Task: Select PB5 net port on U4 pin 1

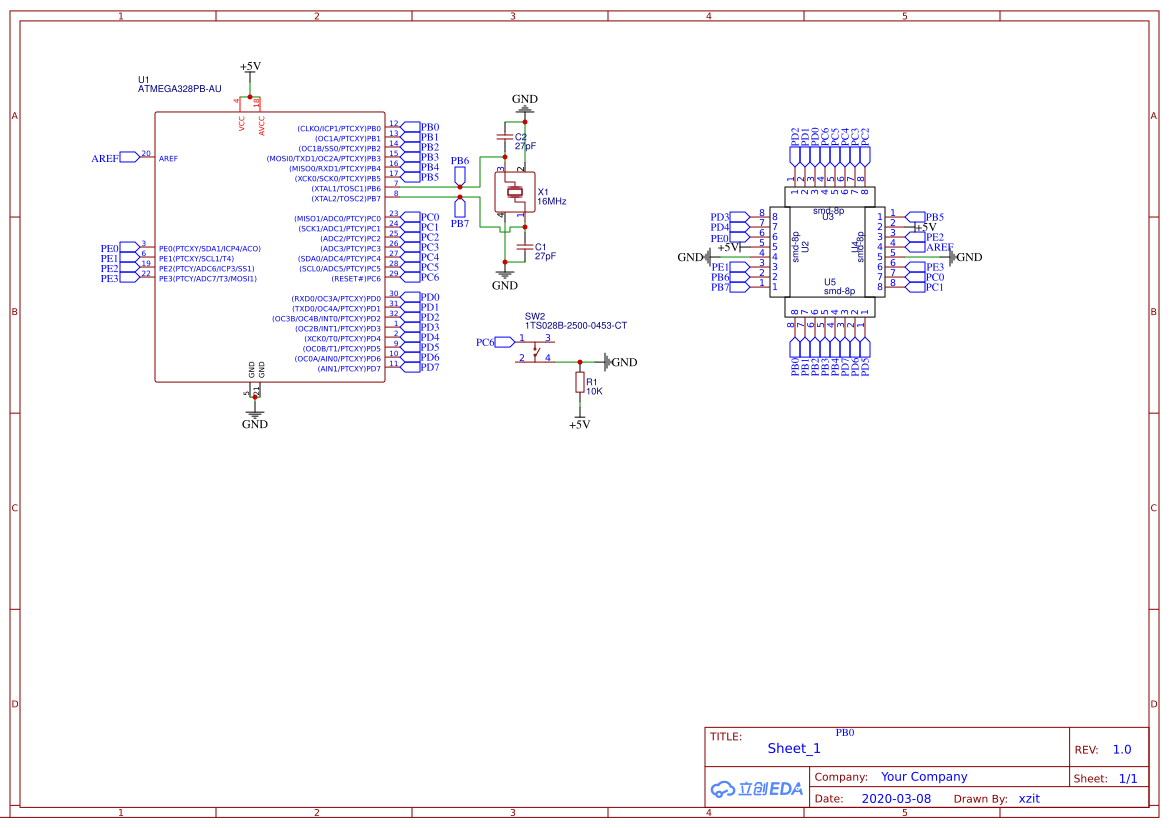Action: point(924,217)
